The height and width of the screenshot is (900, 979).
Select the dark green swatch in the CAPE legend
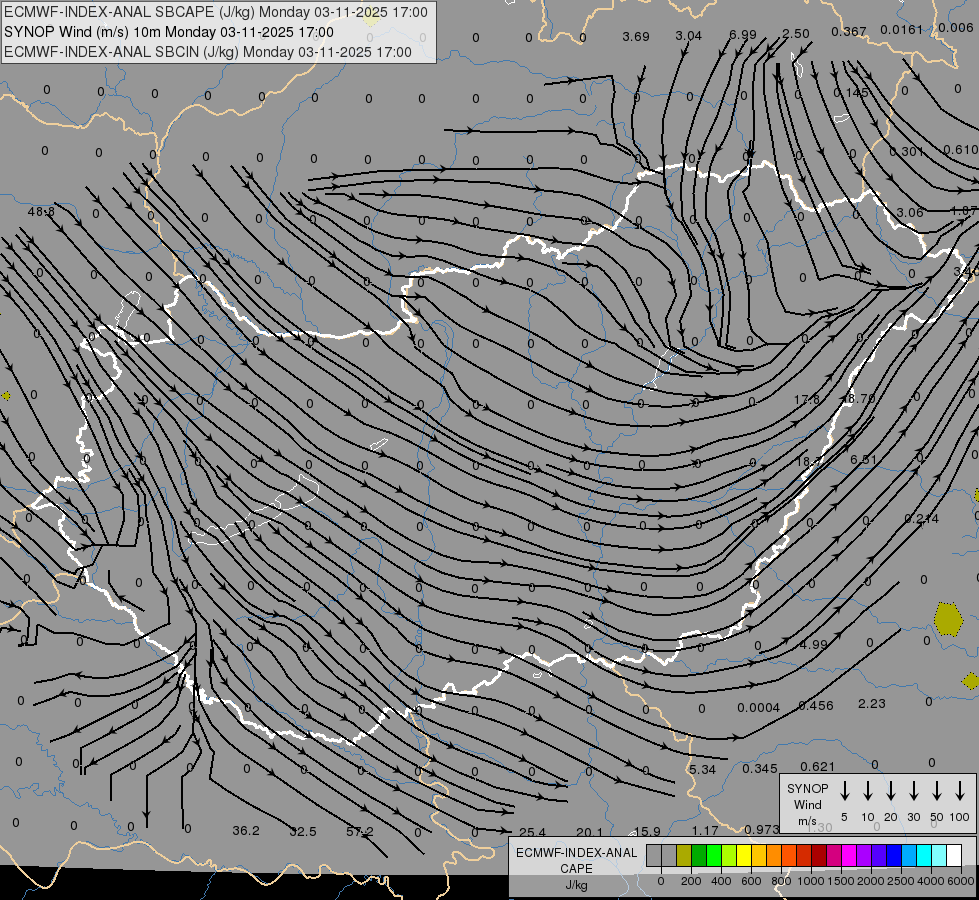tap(699, 855)
